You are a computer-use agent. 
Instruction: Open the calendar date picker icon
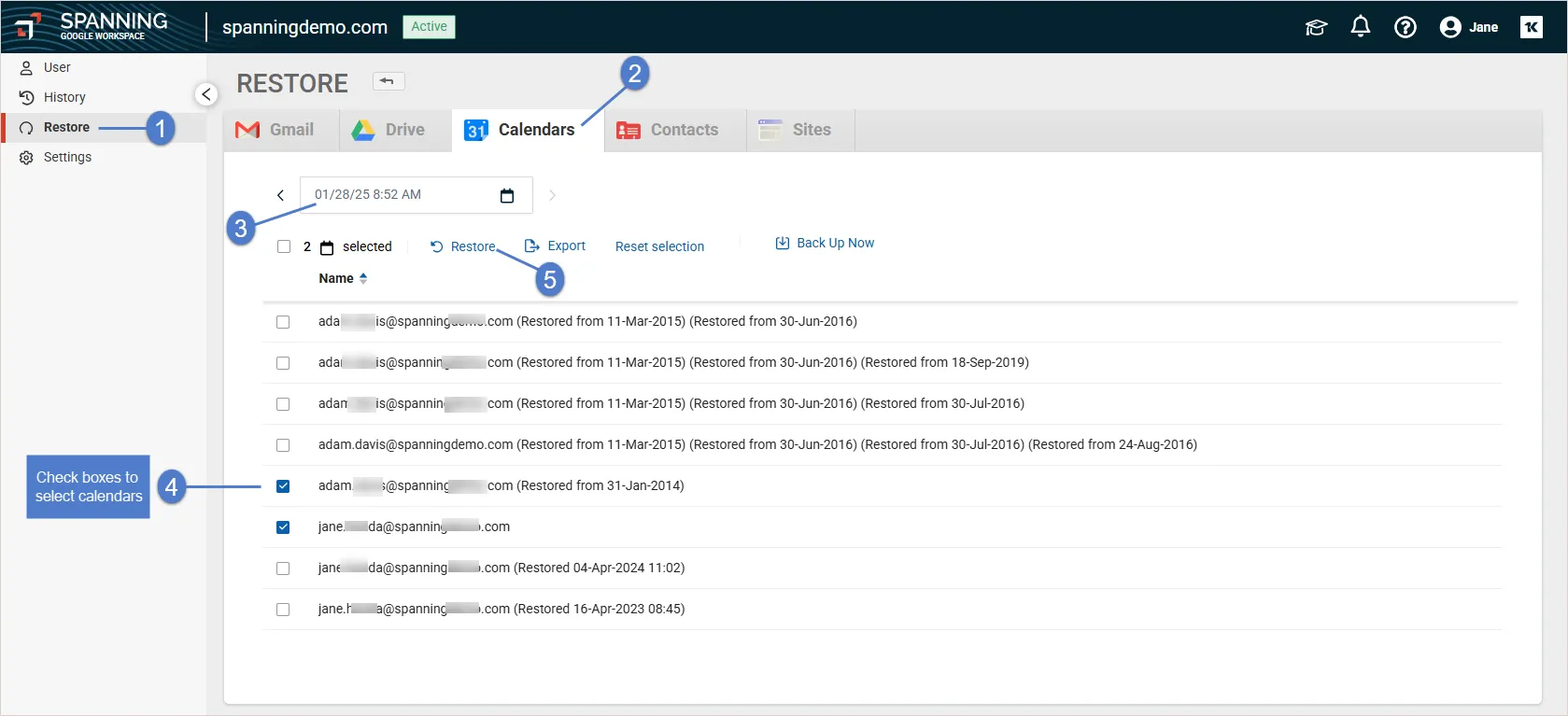tap(507, 195)
